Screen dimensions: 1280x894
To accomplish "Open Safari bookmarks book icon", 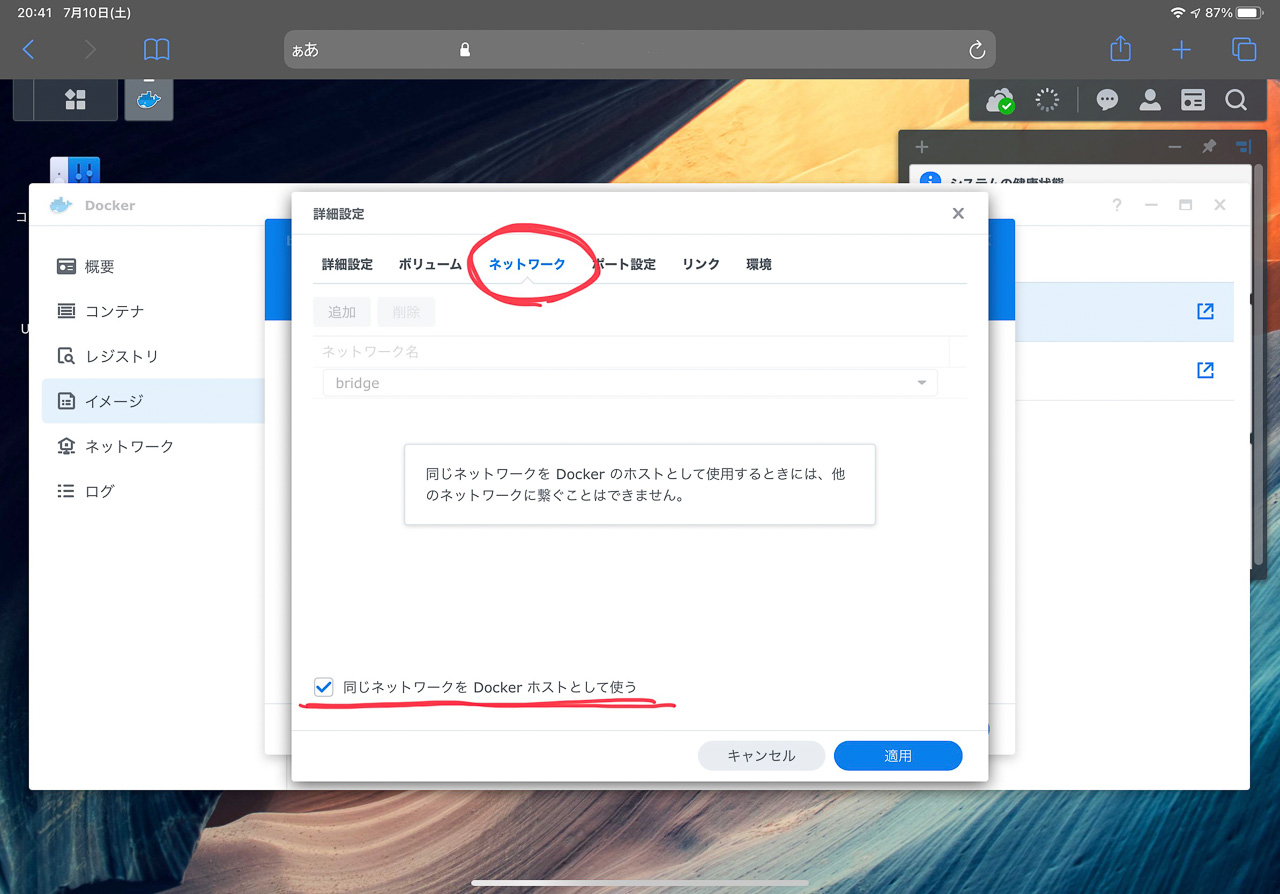I will coord(156,49).
